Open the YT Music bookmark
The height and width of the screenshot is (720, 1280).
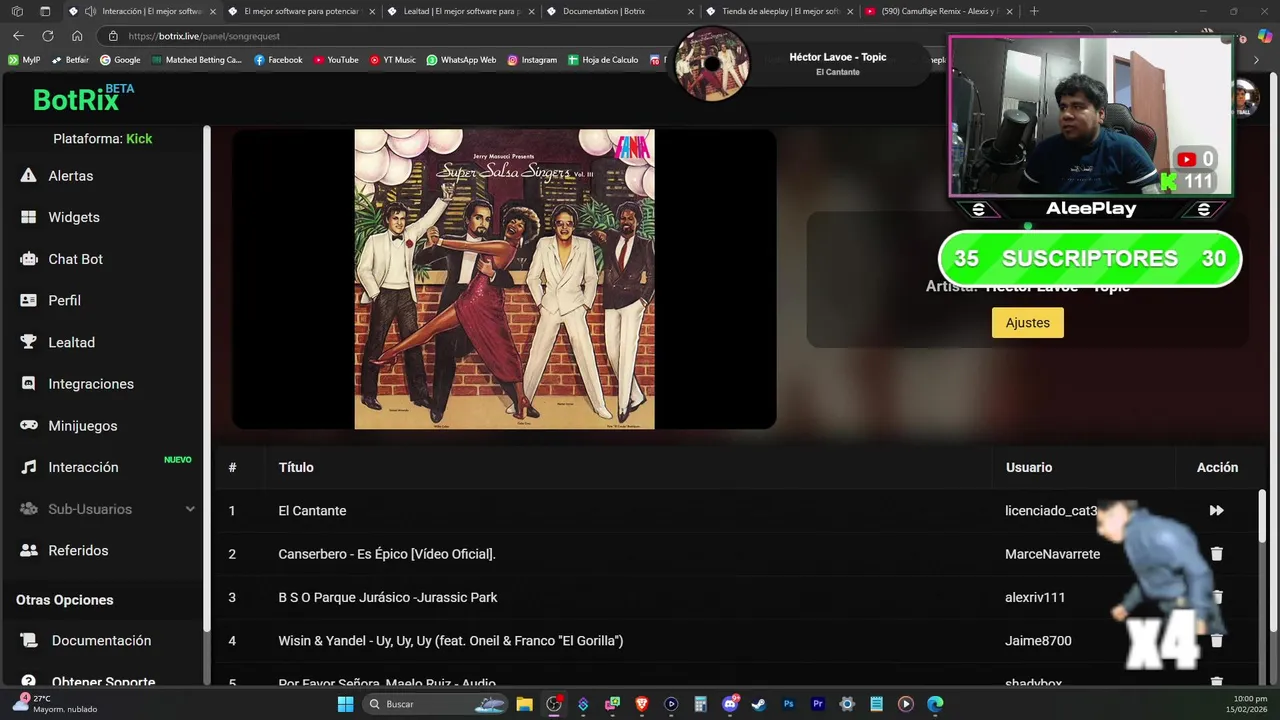[392, 60]
